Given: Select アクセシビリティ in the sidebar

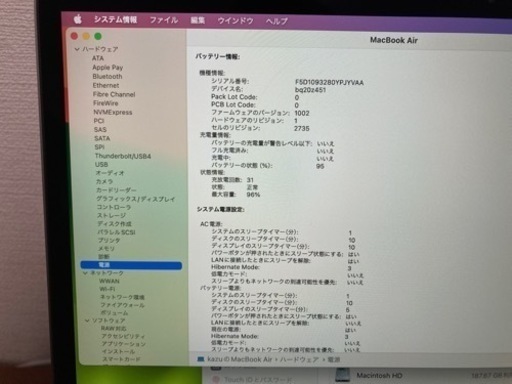Looking at the screenshot, I should 123,336.
